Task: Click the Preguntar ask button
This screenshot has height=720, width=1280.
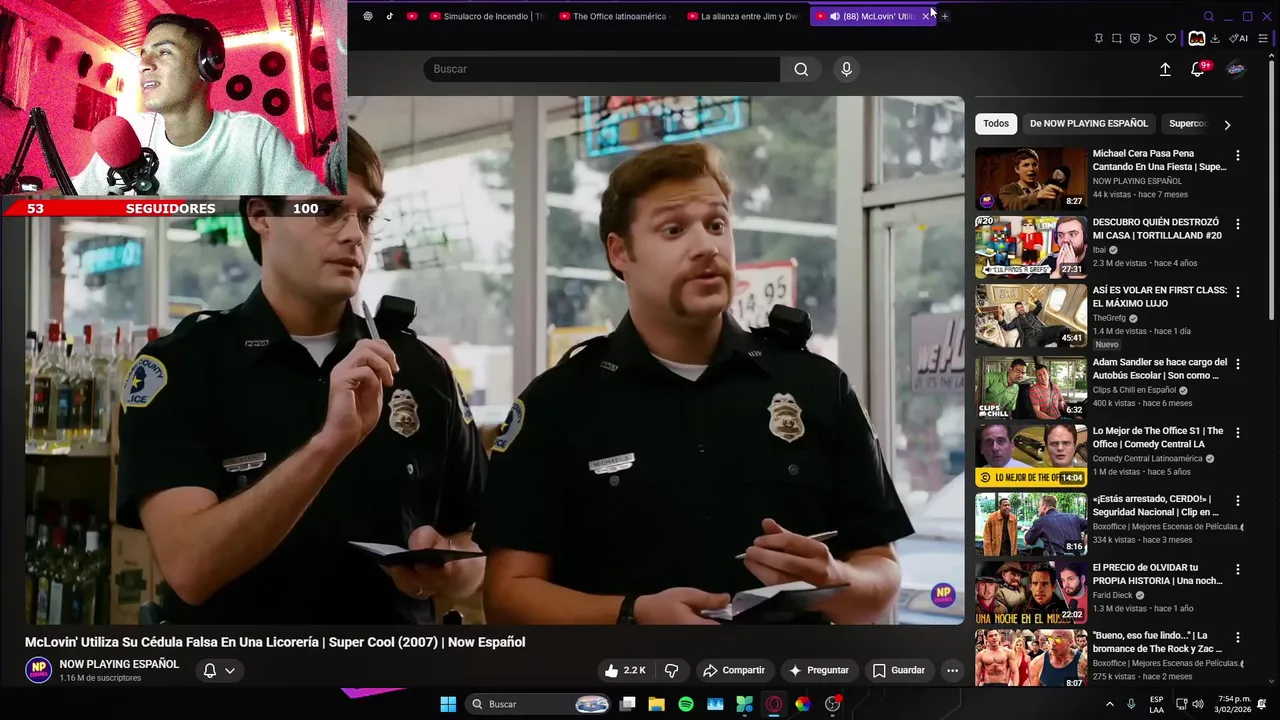Action: tap(818, 670)
